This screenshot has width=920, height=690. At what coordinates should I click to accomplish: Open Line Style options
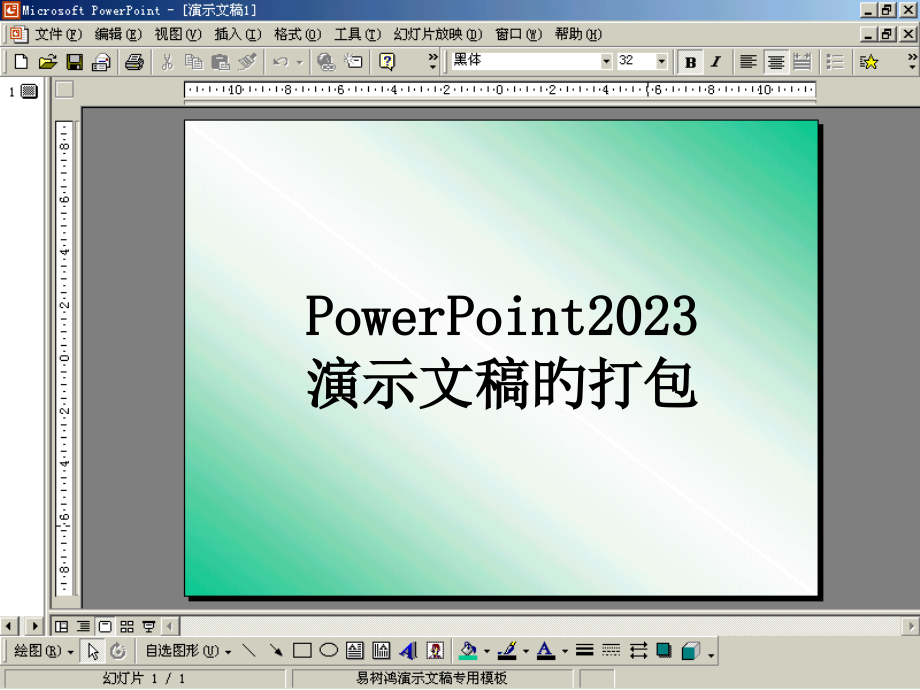pos(584,650)
